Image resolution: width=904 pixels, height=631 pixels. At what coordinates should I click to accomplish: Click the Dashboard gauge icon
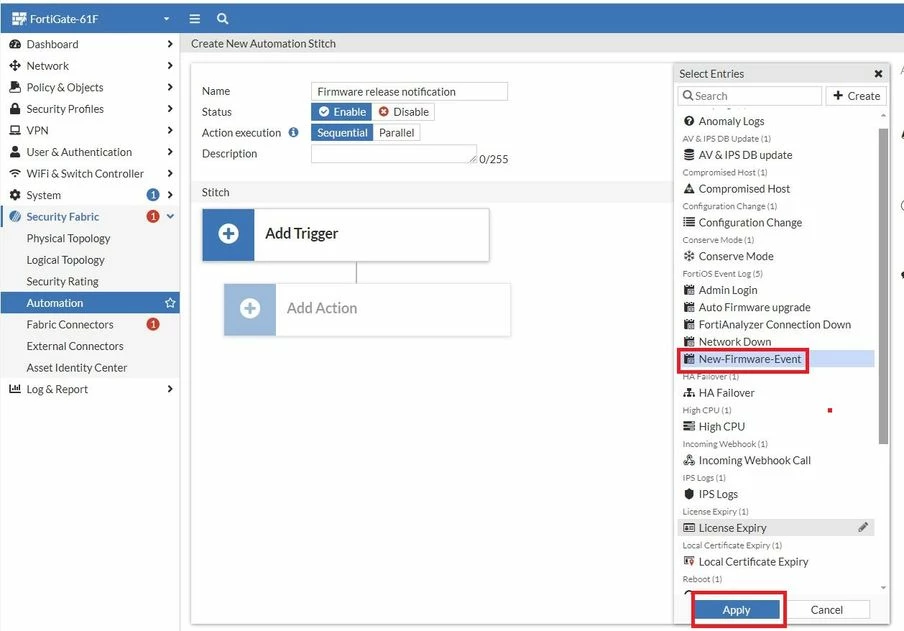coord(15,44)
